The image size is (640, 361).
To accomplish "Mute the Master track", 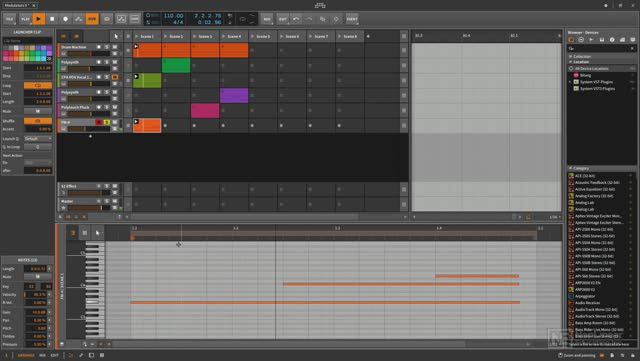I will coord(114,201).
